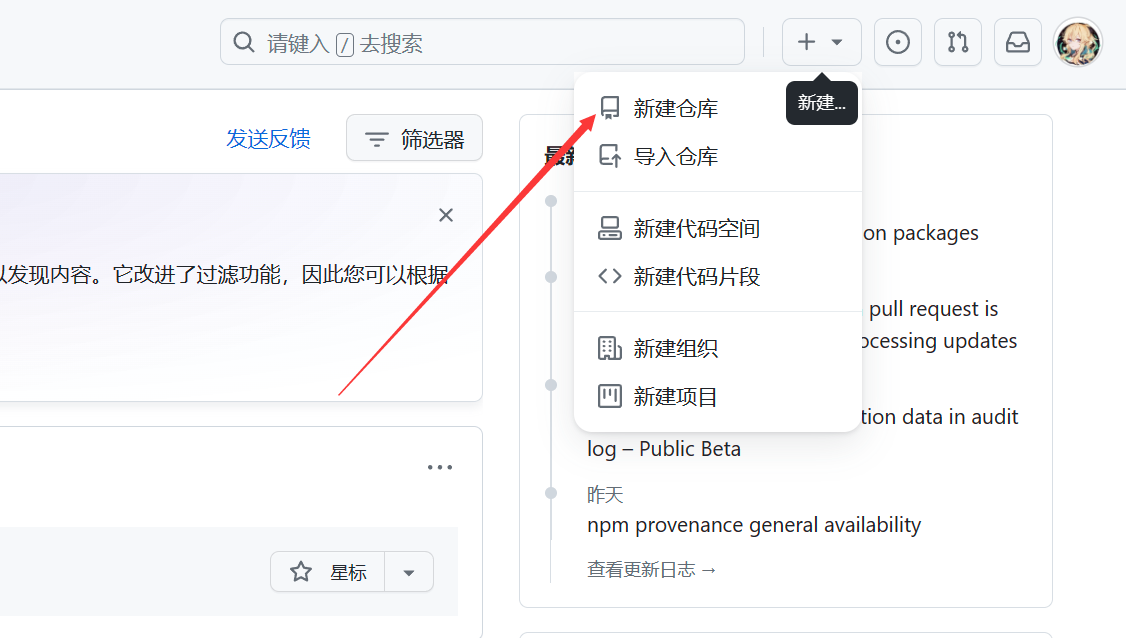Viewport: 1126px width, 638px height.
Task: Choose 新建代码空间 from the menu
Action: coord(696,229)
